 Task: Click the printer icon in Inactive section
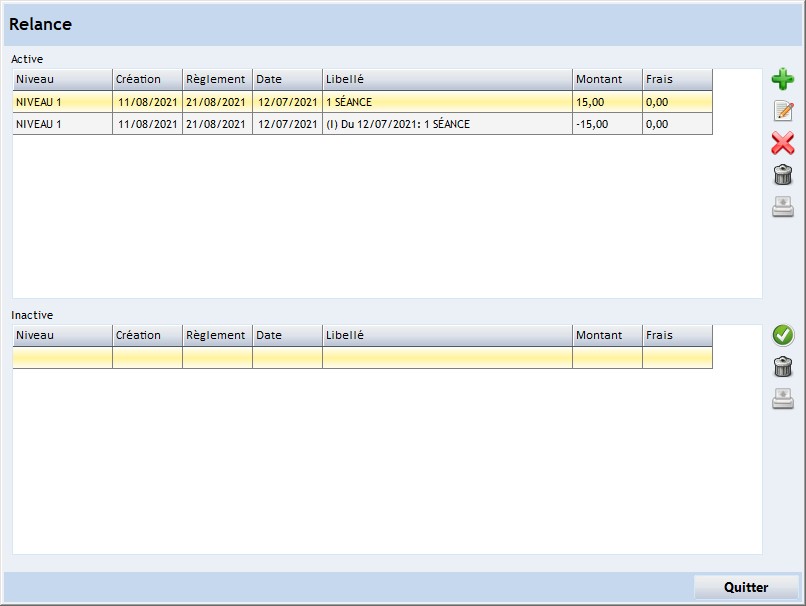(782, 399)
